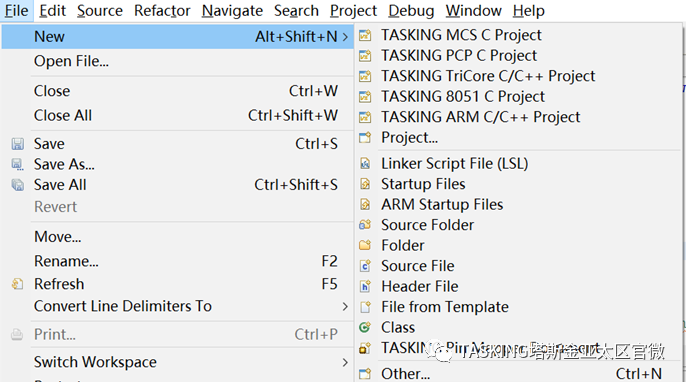Screen dimensions: 686x382
Task: Create a new Source File
Action: [518, 266]
